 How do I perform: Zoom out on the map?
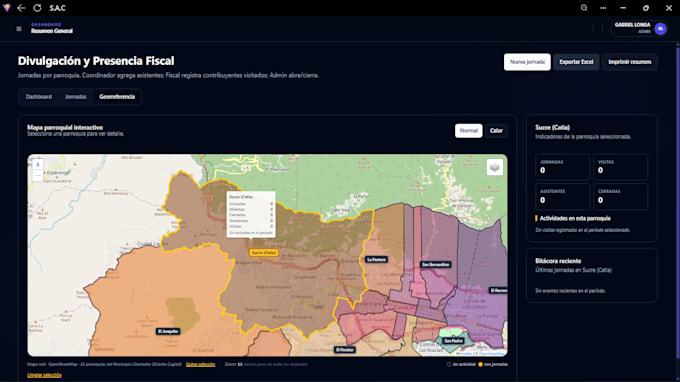[38, 175]
